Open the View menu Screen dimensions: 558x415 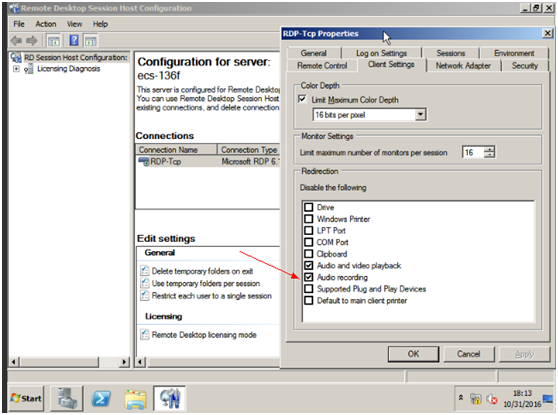[74, 24]
